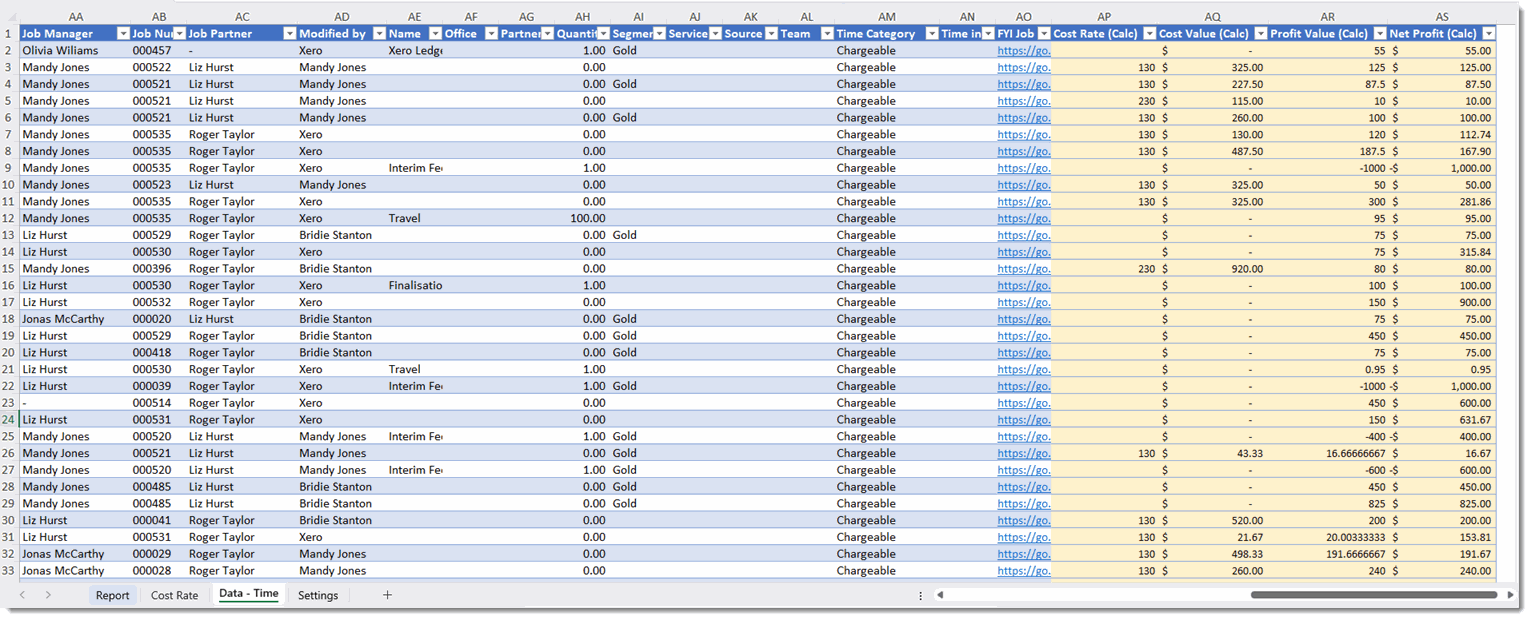Click the 315.84 net profit cell

click(1442, 252)
